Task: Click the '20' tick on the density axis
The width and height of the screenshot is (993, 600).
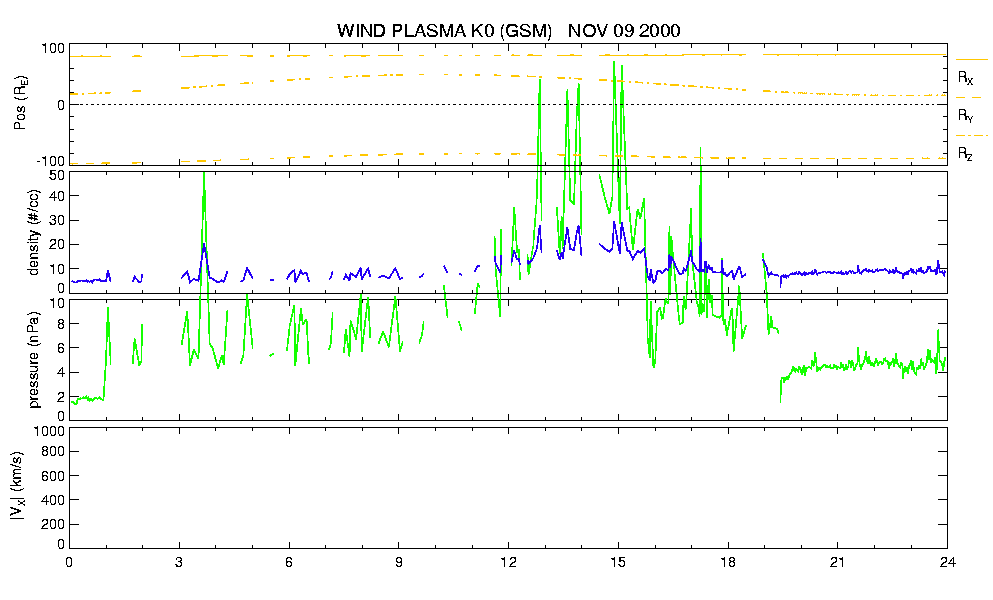Action: click(58, 245)
